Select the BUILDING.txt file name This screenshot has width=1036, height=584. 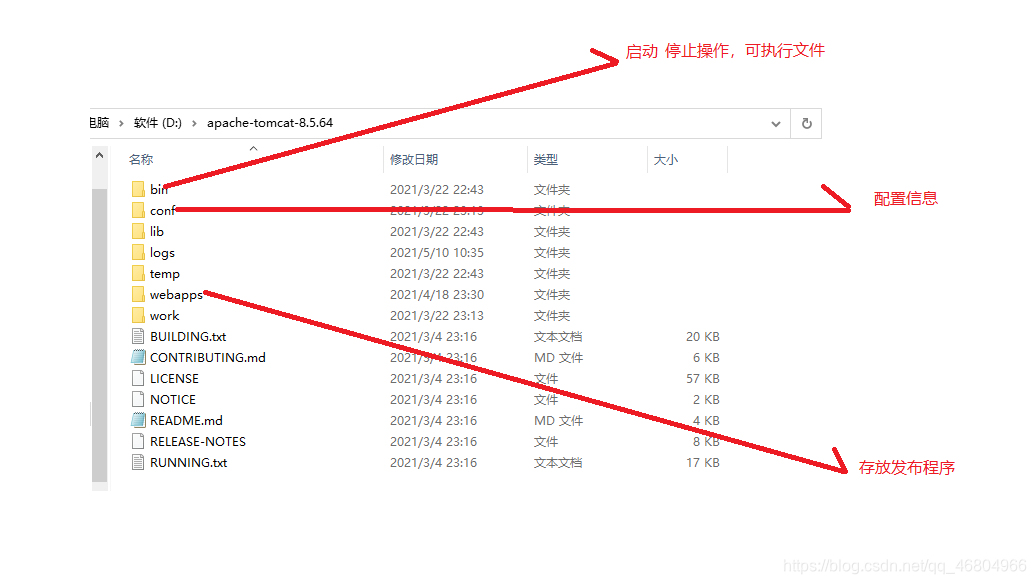pyautogui.click(x=188, y=337)
